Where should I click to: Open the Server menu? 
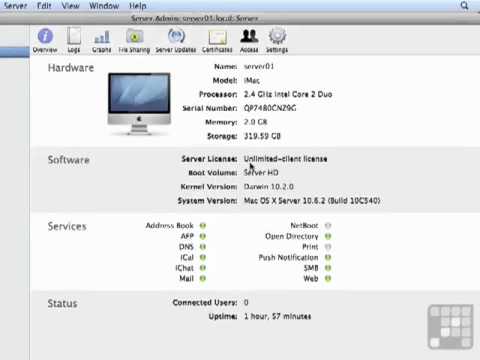[15, 6]
